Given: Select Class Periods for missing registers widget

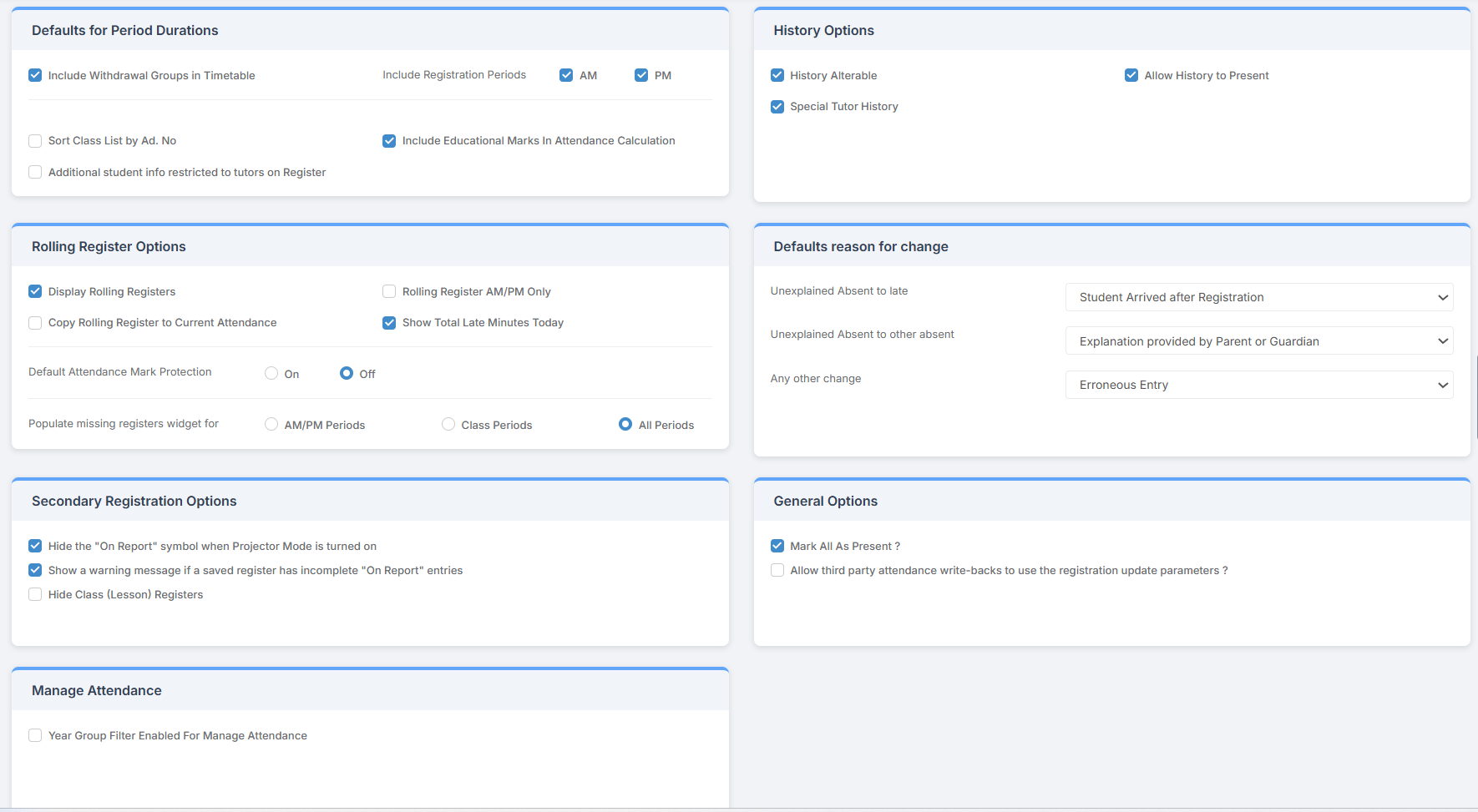Looking at the screenshot, I should point(448,424).
